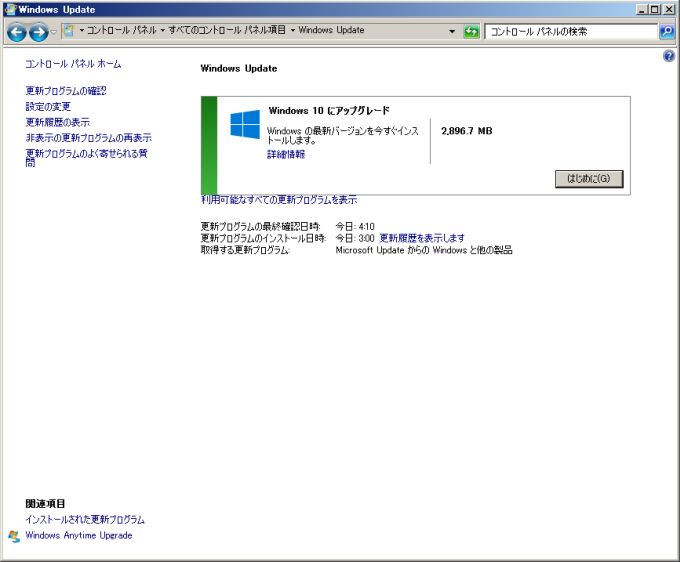Screen dimensions: 680x562
Task: Open コントロール パネル ホーム link
Action: click(73, 64)
